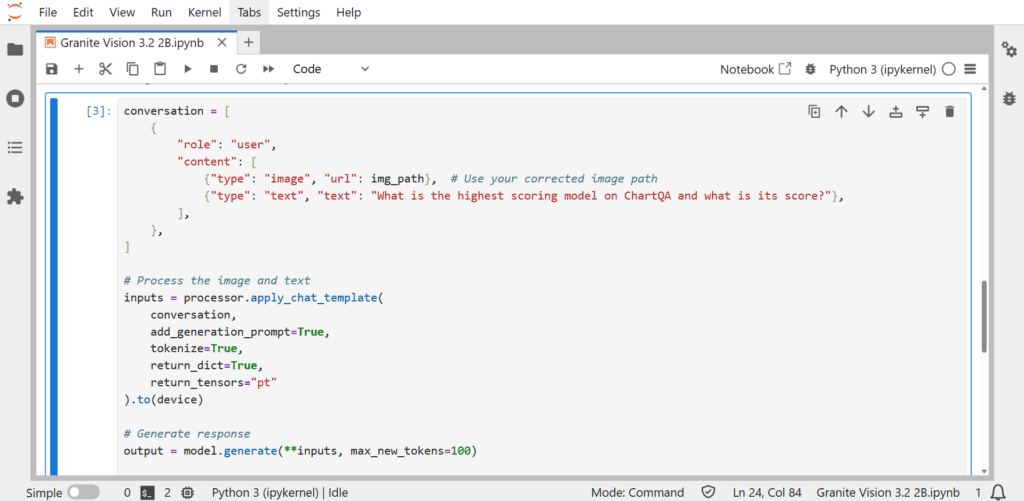Toggle the Simple interface mode switch
The width and height of the screenshot is (1024, 501).
tap(84, 492)
